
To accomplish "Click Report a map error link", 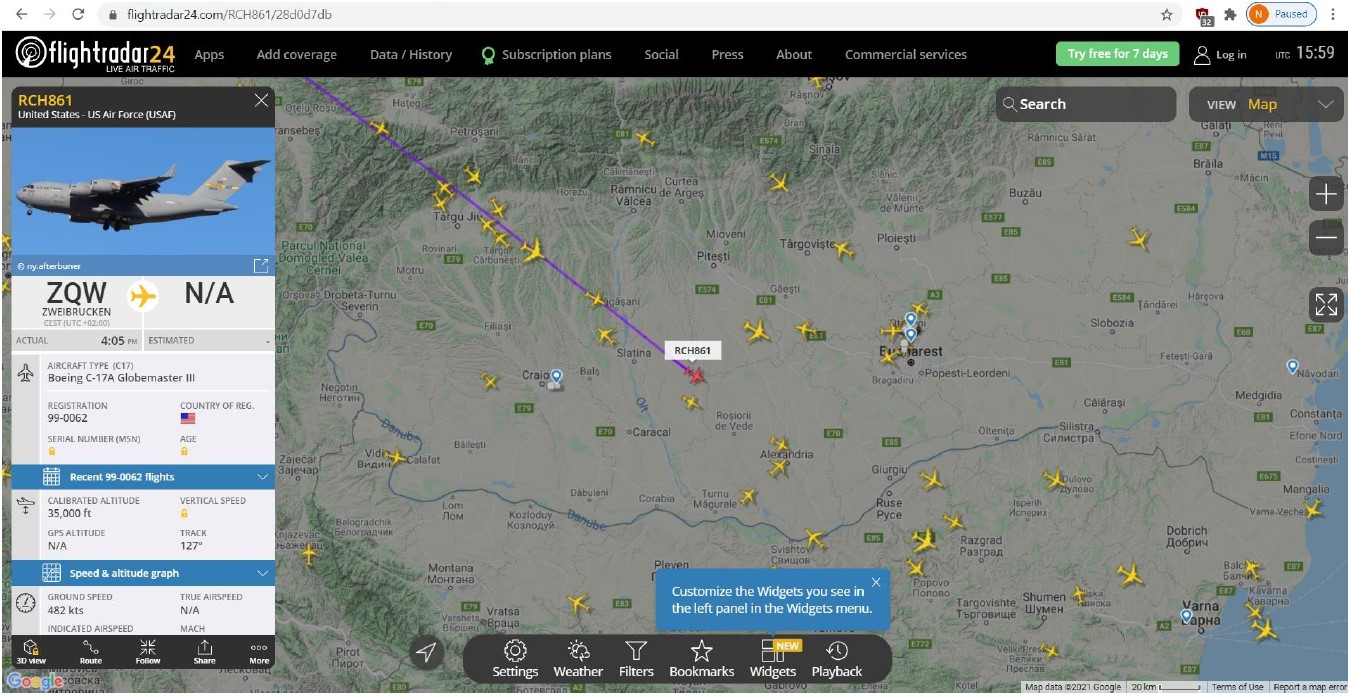I will tap(1310, 687).
